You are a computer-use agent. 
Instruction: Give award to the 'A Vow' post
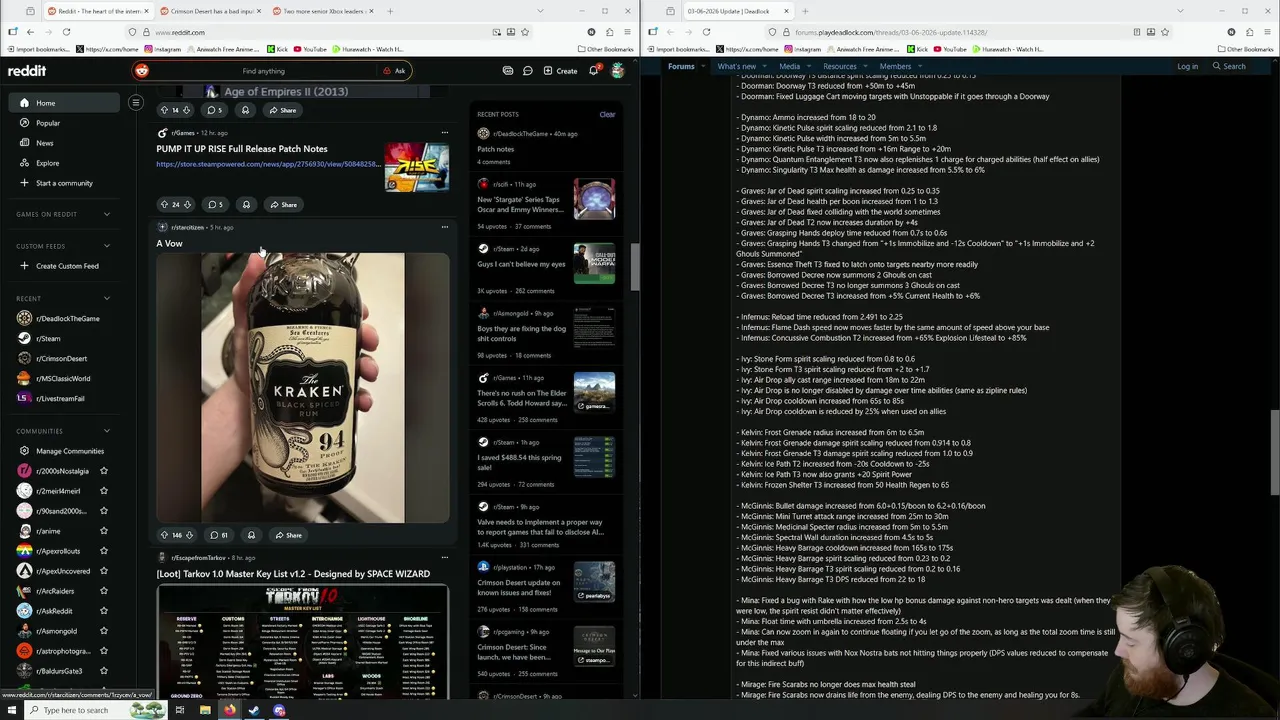[251, 535]
